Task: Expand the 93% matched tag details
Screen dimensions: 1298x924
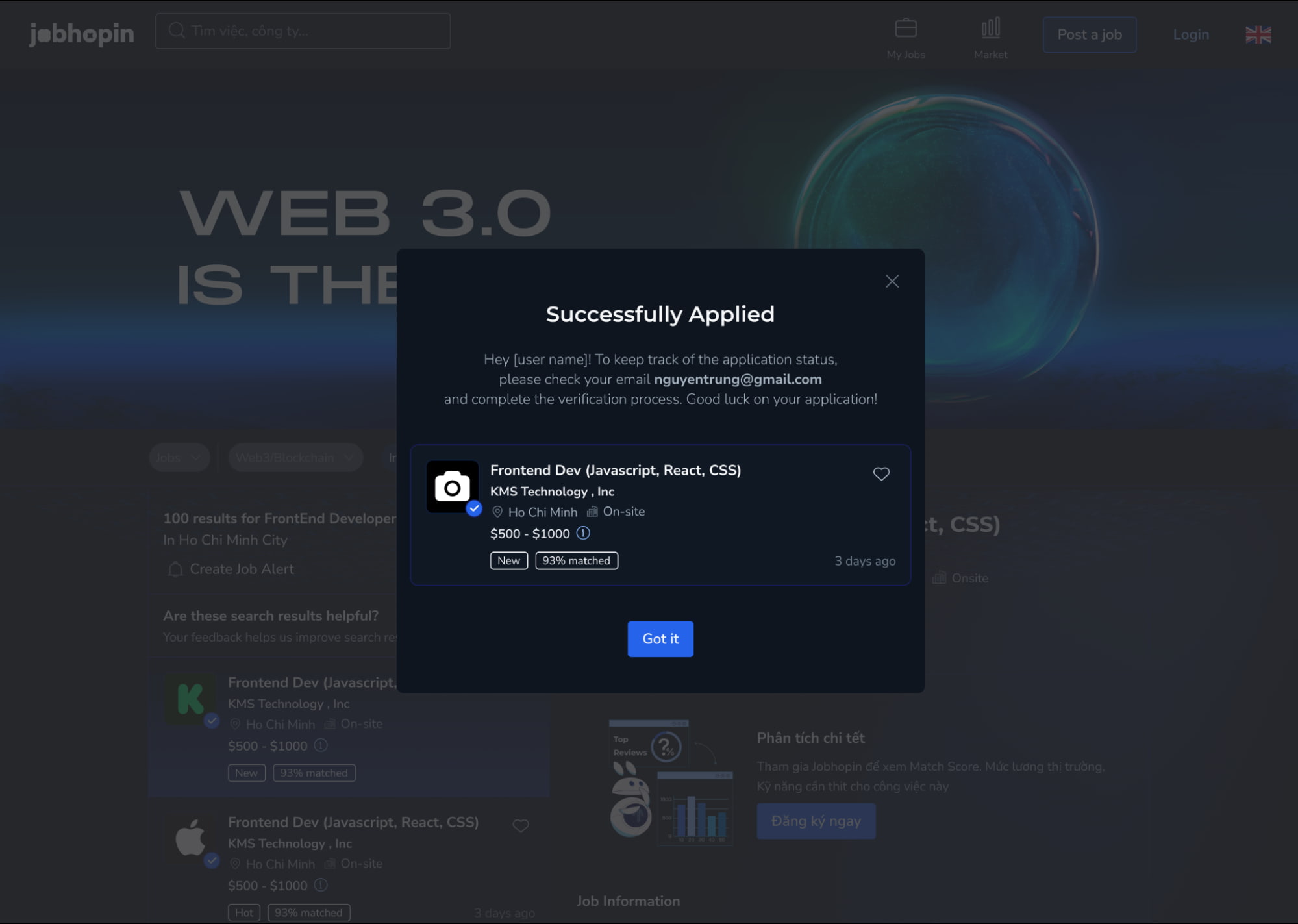Action: coord(576,560)
